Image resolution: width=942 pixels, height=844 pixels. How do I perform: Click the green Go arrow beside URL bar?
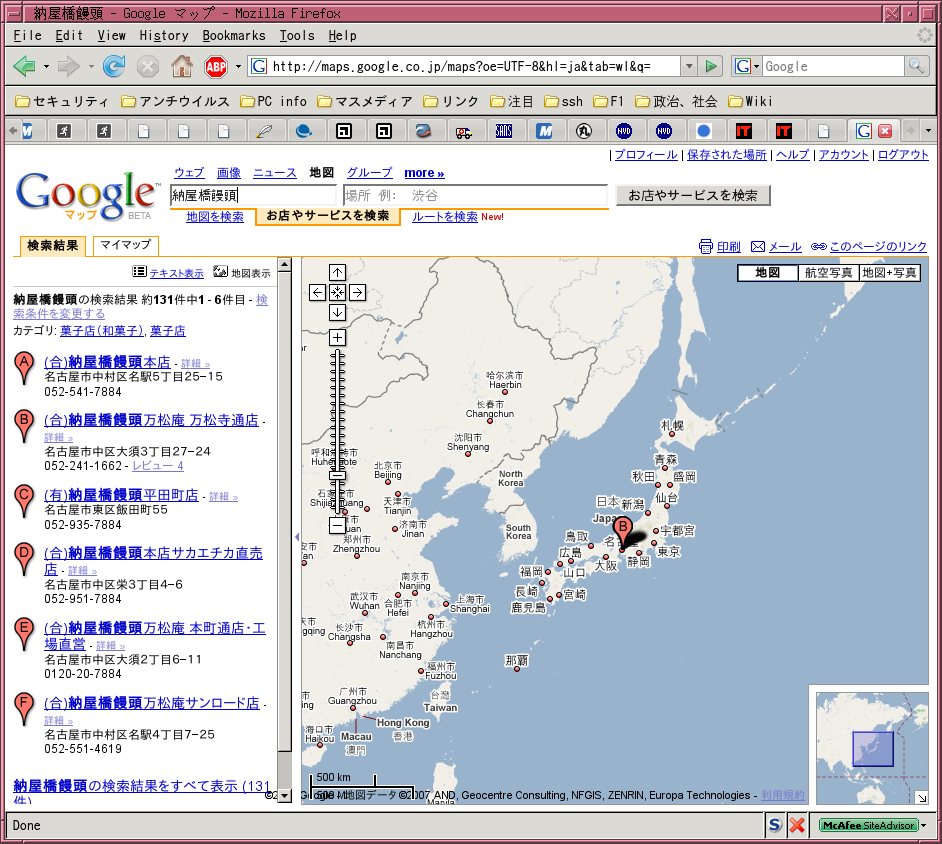(x=711, y=66)
